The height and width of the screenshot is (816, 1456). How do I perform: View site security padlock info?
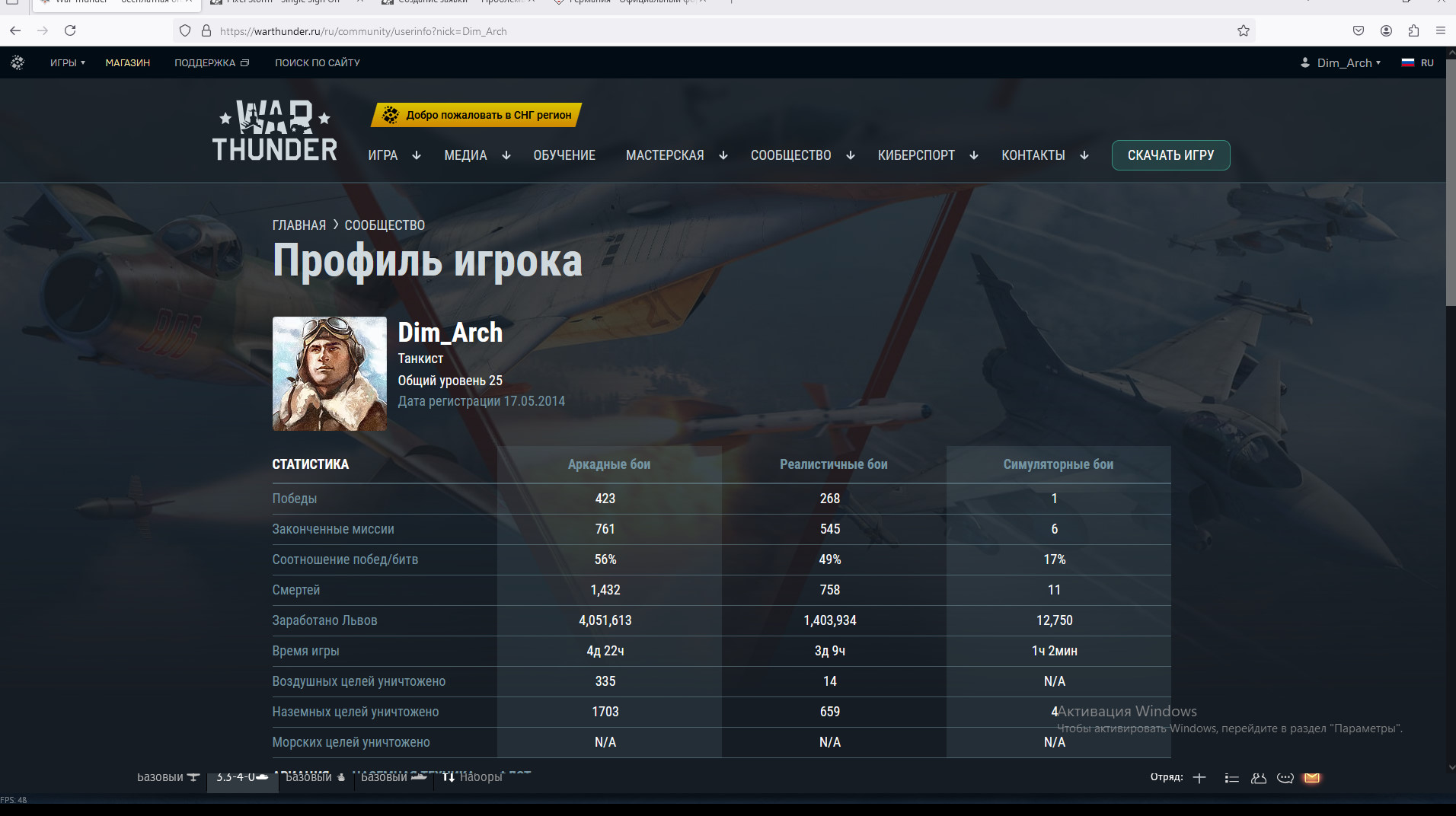[x=206, y=31]
